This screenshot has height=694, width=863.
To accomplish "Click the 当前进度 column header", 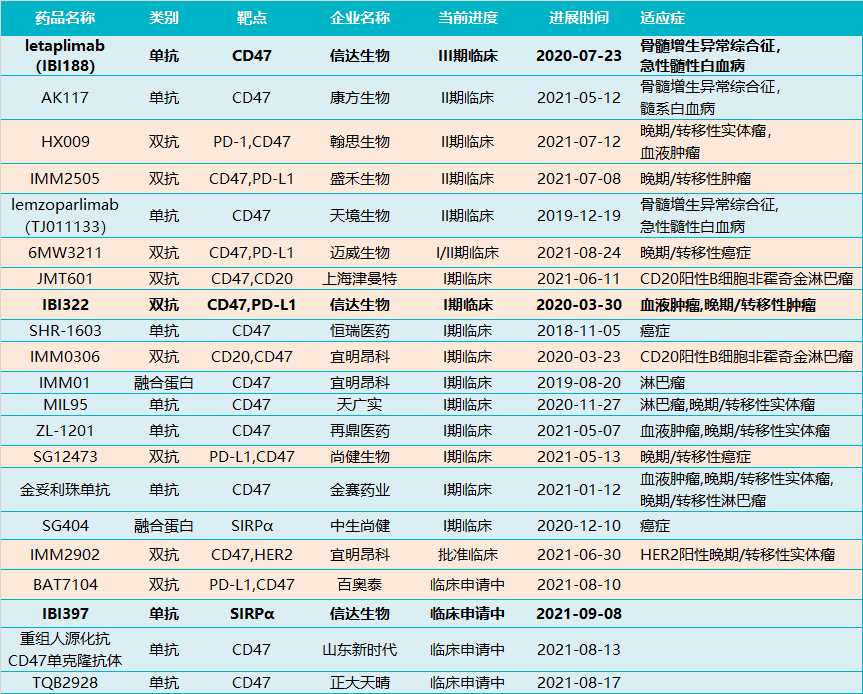I will pos(467,18).
